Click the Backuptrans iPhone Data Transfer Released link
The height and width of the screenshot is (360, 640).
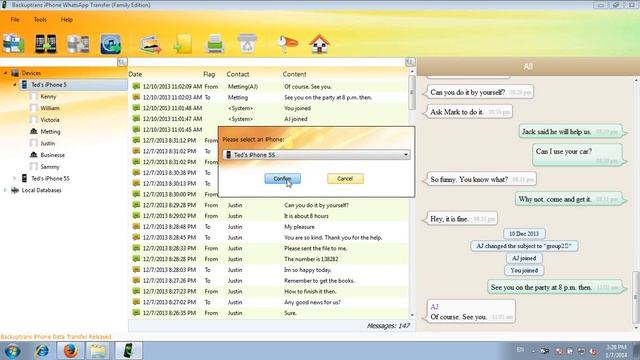pos(56,337)
